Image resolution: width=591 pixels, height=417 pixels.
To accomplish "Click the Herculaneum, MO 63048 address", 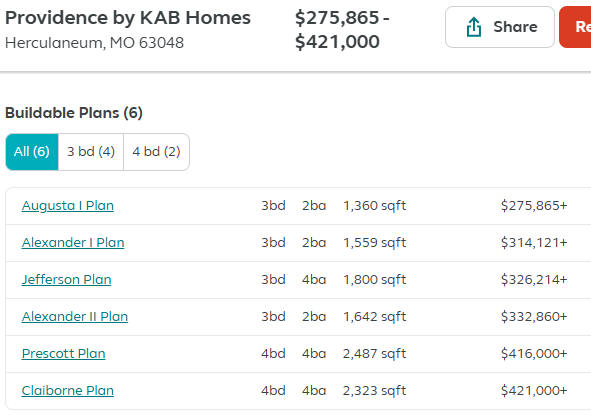I will pyautogui.click(x=95, y=43).
